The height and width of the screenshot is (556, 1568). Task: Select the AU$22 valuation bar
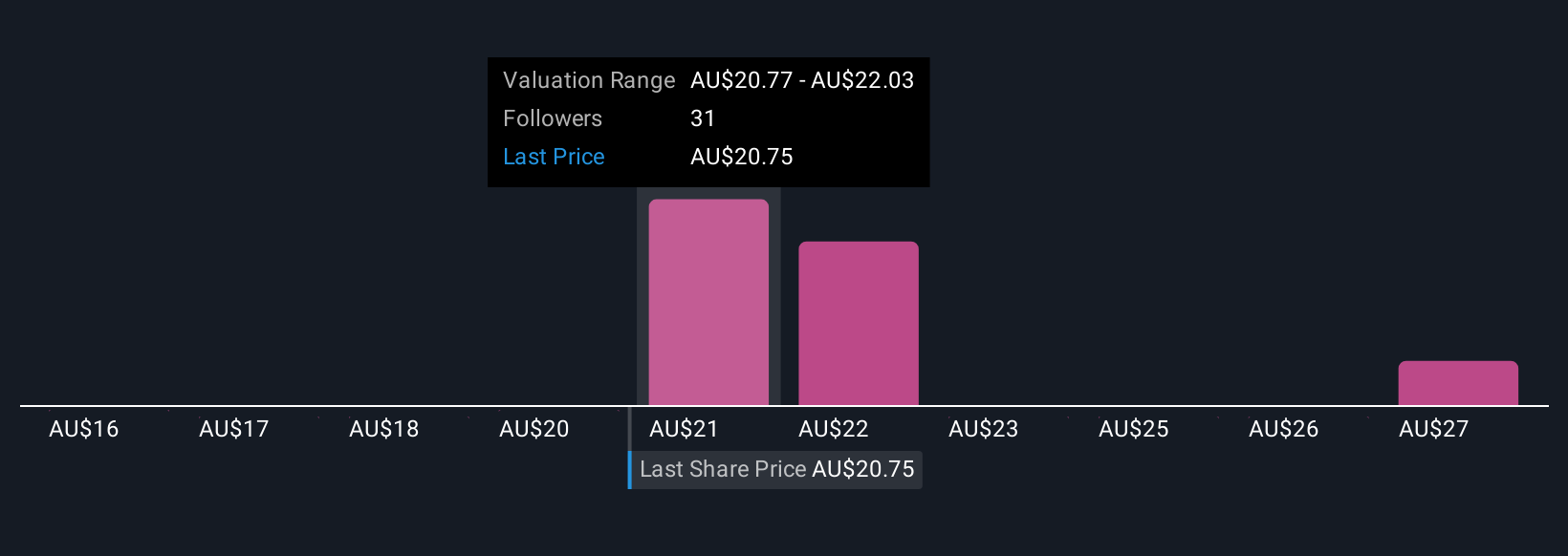click(x=859, y=324)
